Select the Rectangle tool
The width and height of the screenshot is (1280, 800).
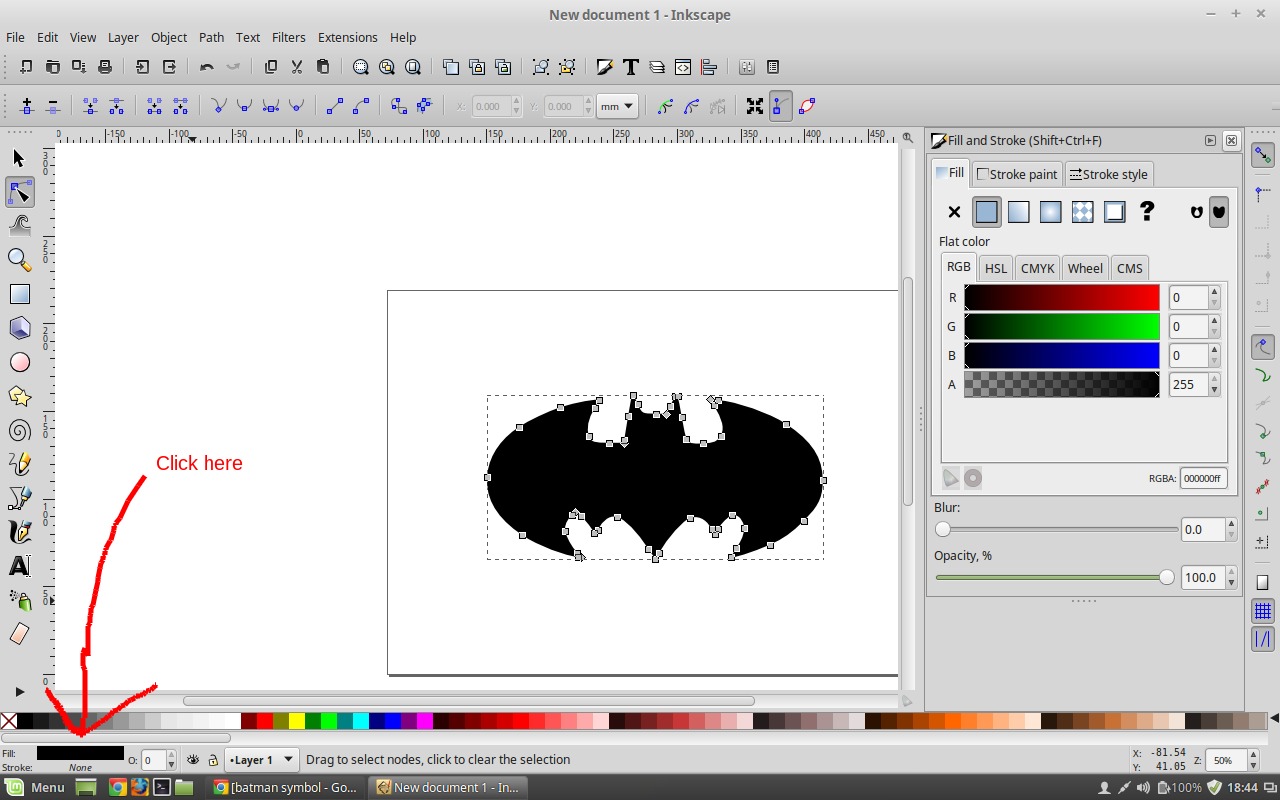coord(19,294)
